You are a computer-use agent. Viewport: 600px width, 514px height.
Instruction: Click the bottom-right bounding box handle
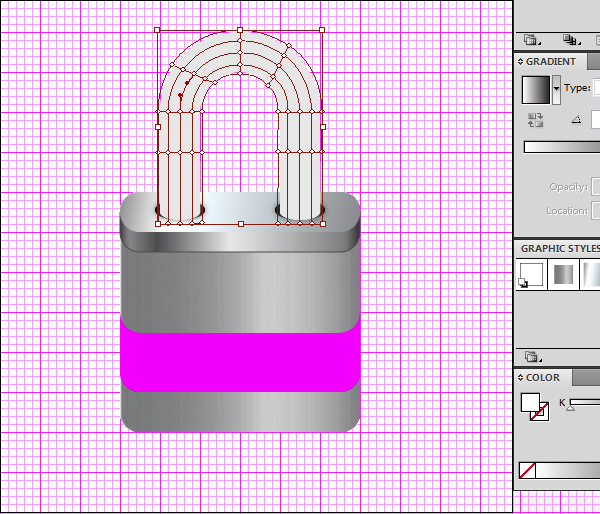[x=323, y=224]
